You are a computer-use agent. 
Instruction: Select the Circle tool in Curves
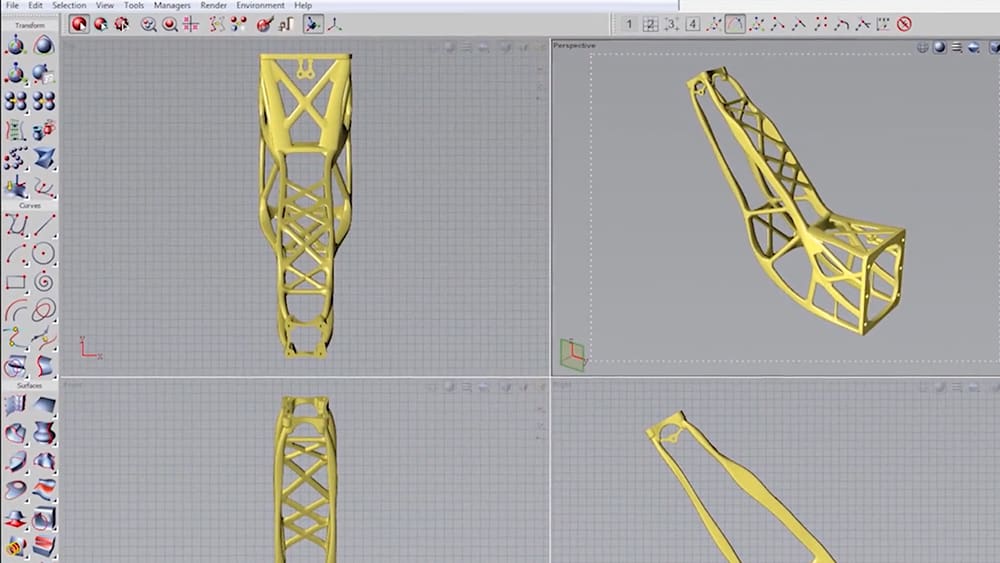pyautogui.click(x=43, y=254)
